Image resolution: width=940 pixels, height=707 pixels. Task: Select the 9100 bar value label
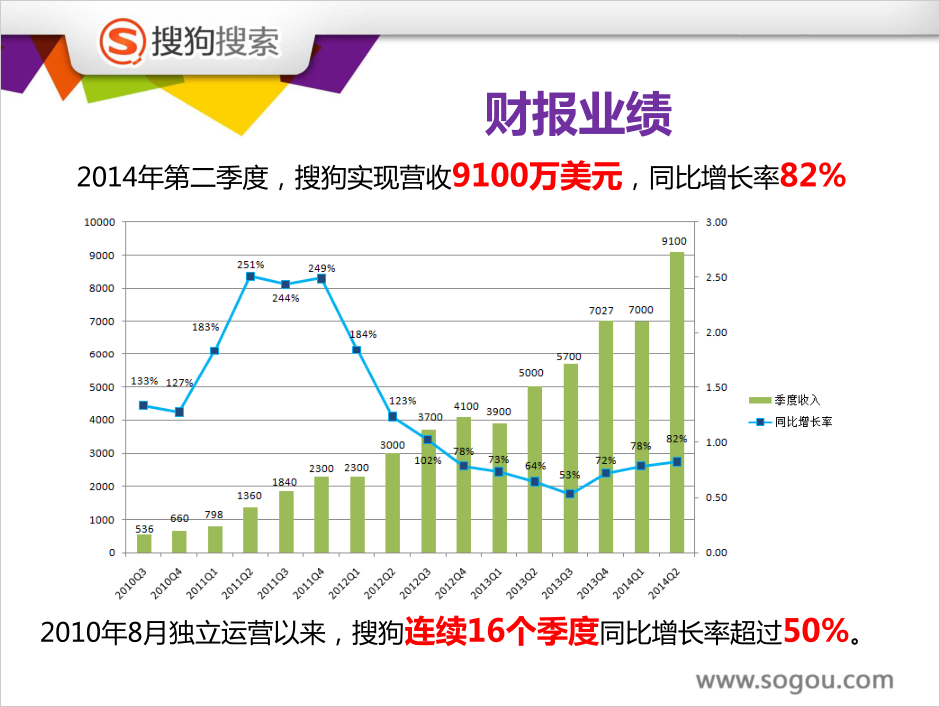674,241
